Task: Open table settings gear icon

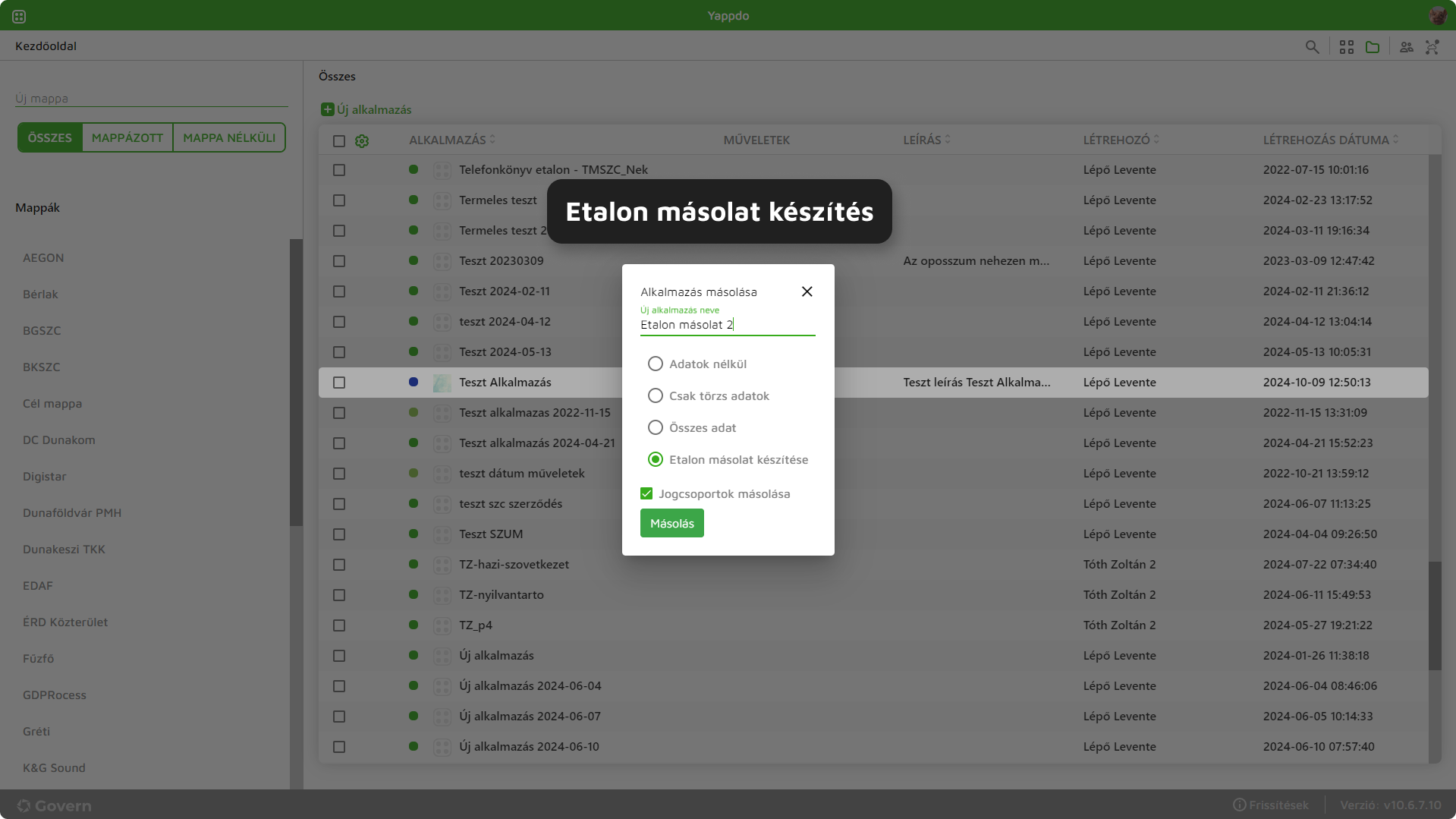Action: (x=362, y=141)
